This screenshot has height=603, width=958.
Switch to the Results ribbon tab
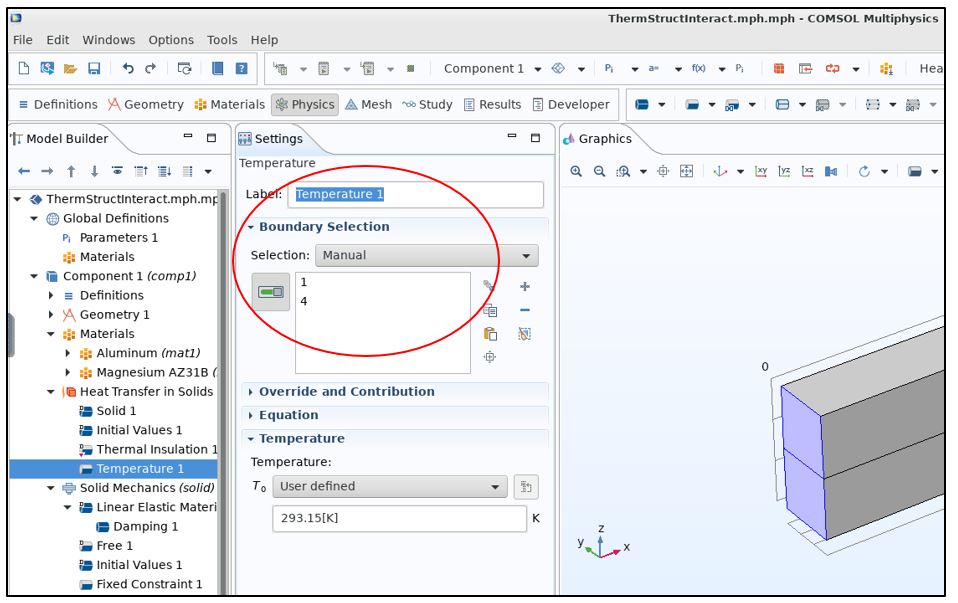point(492,104)
